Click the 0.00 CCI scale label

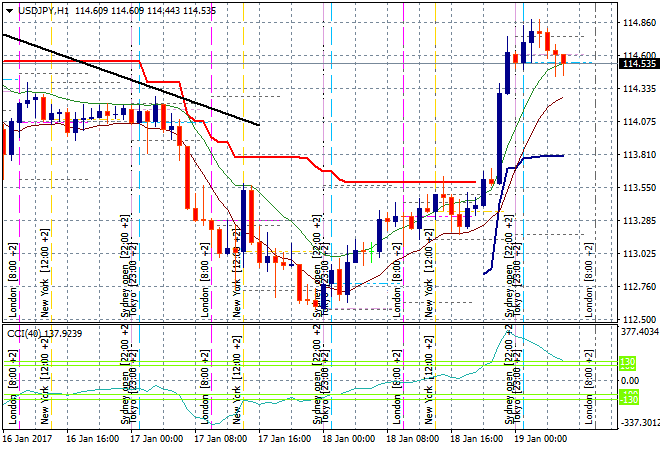coord(630,381)
